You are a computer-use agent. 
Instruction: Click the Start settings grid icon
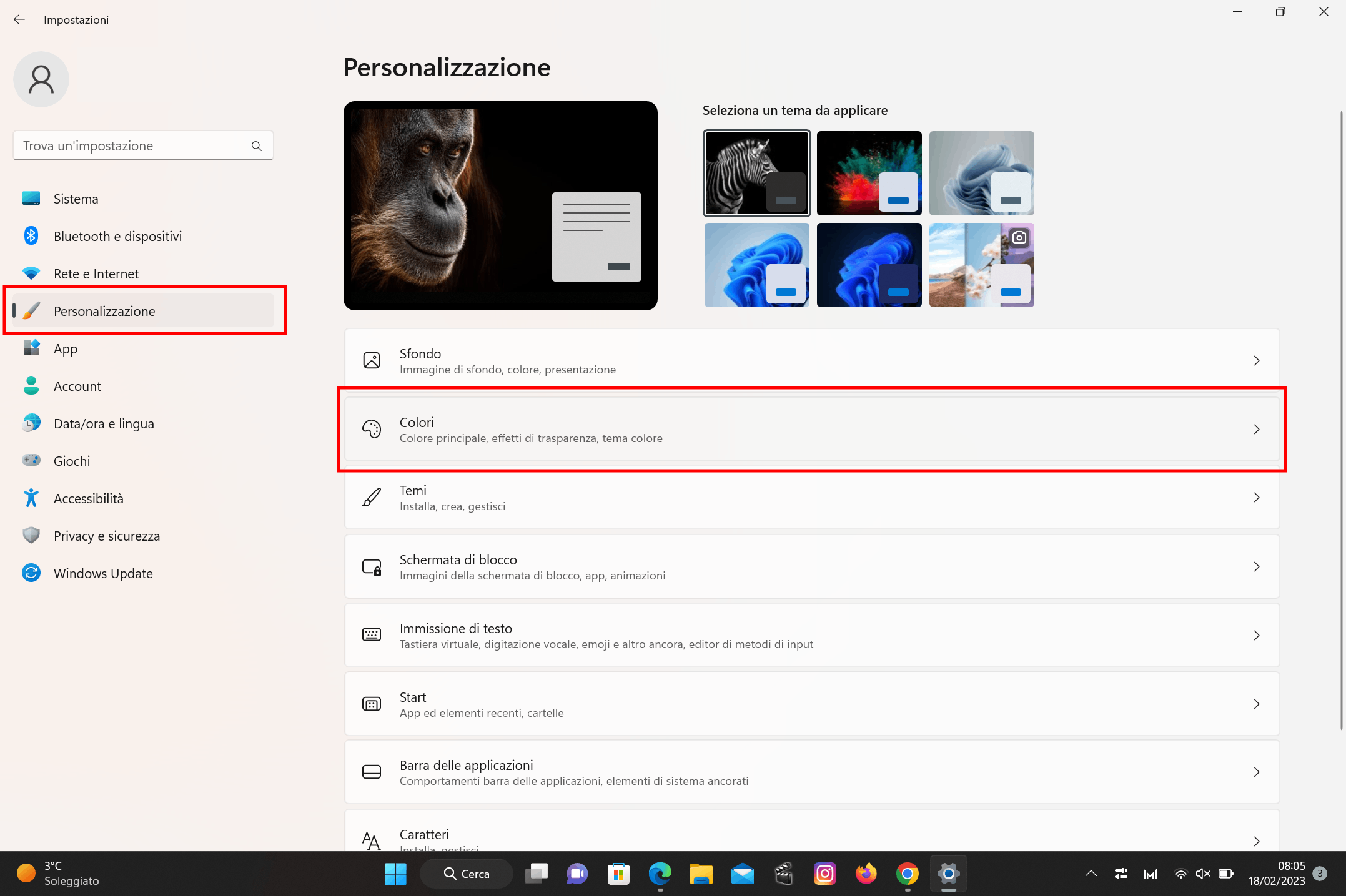pyautogui.click(x=372, y=704)
